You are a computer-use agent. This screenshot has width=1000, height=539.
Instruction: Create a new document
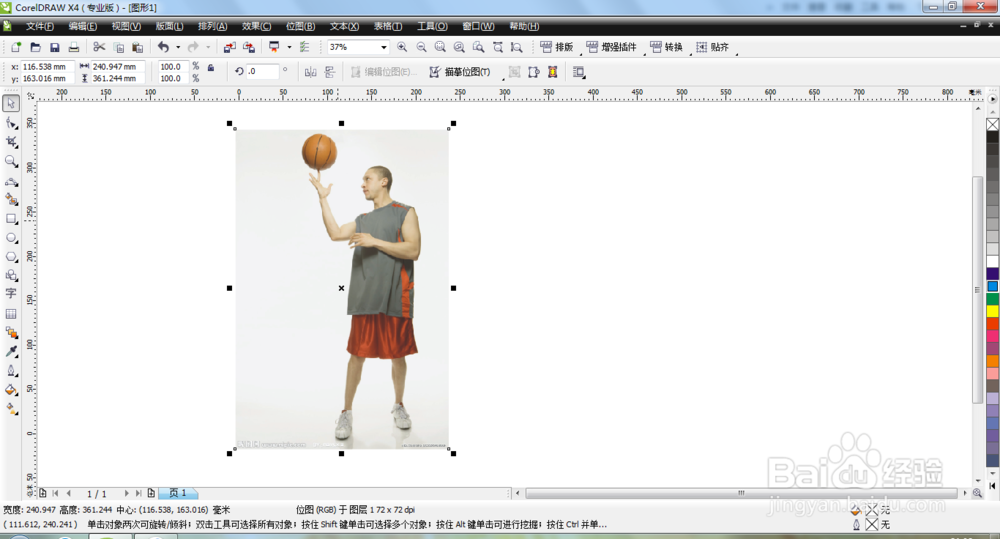click(x=16, y=47)
